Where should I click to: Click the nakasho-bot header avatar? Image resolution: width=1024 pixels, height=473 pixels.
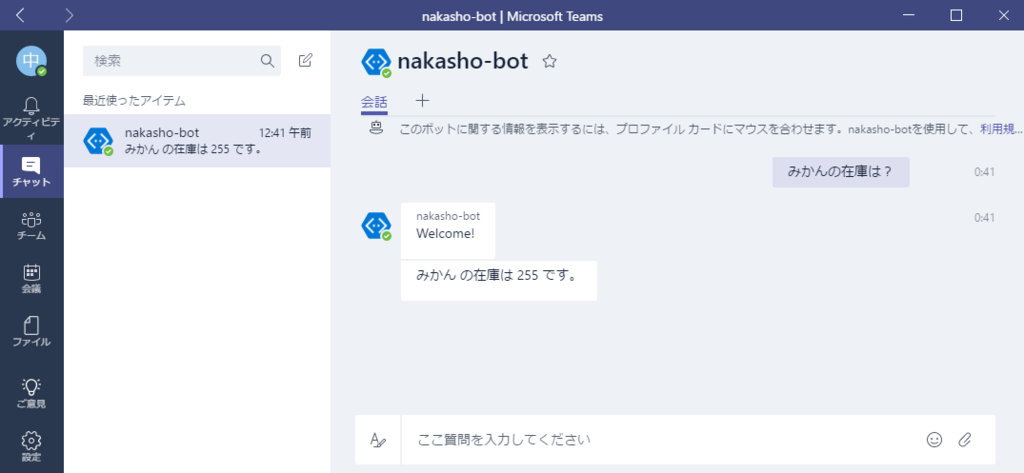[x=376, y=62]
